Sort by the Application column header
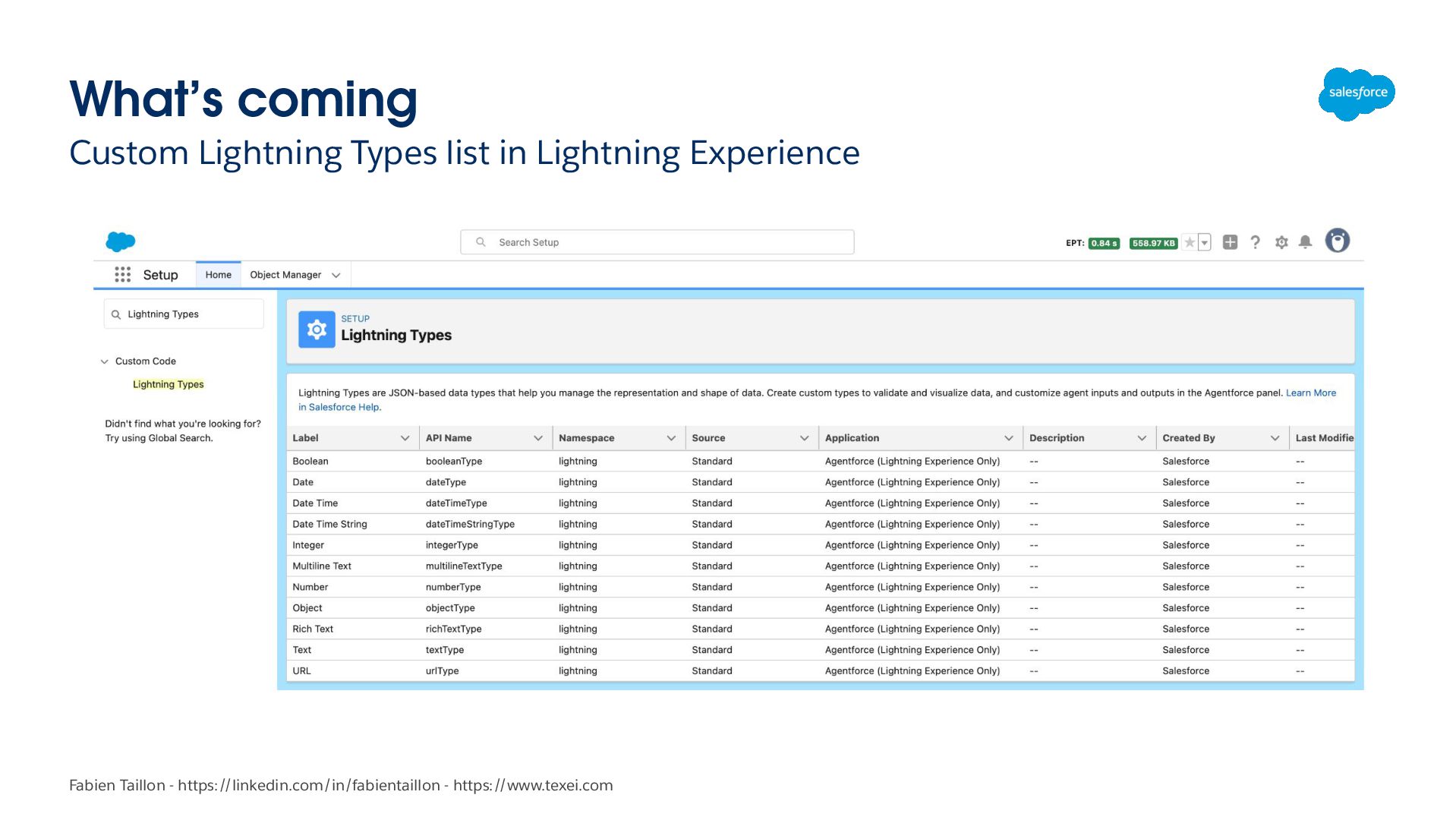Viewport: 1456px width, 820px height. click(852, 438)
